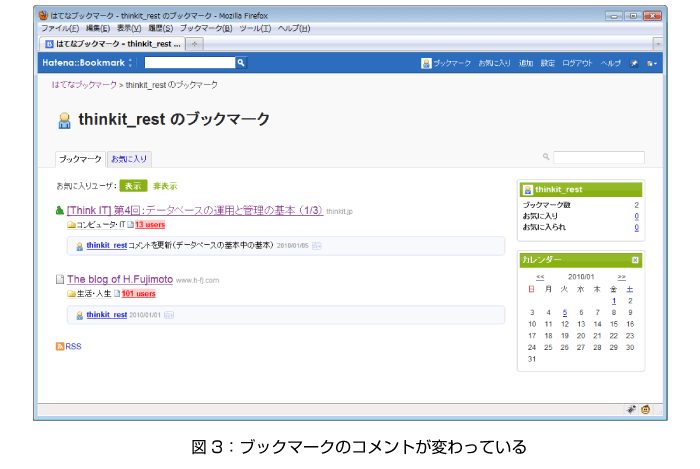The width and height of the screenshot is (700, 469).
Task: Click the search magnifier button in Hatena header
Action: tap(241, 63)
